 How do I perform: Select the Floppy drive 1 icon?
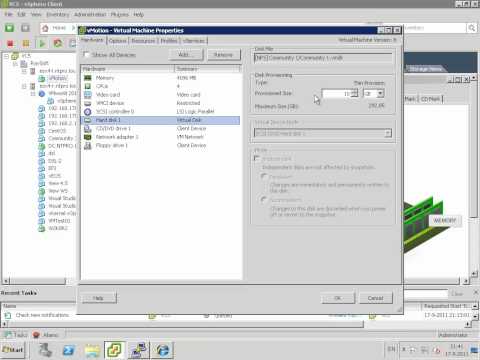coord(88,145)
